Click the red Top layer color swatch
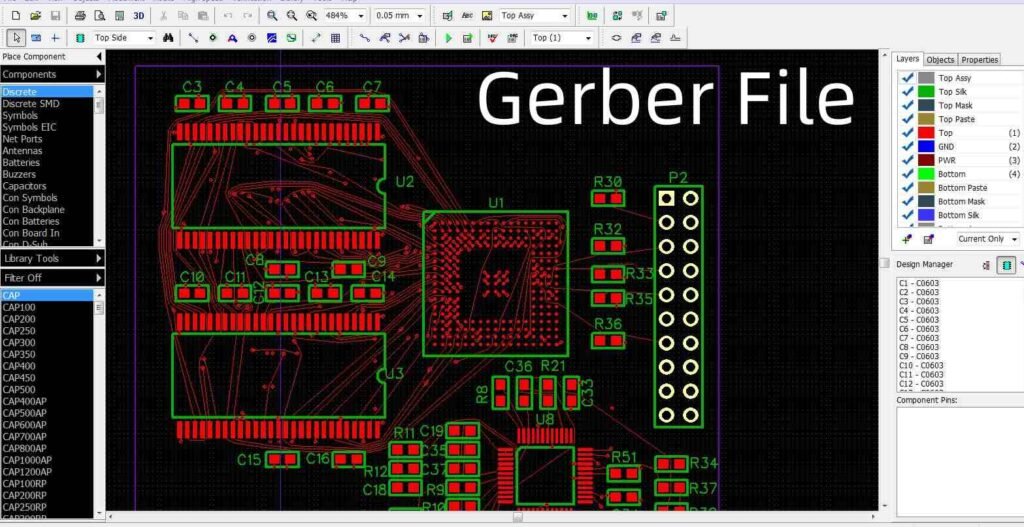Image resolution: width=1024 pixels, height=527 pixels. click(x=926, y=133)
